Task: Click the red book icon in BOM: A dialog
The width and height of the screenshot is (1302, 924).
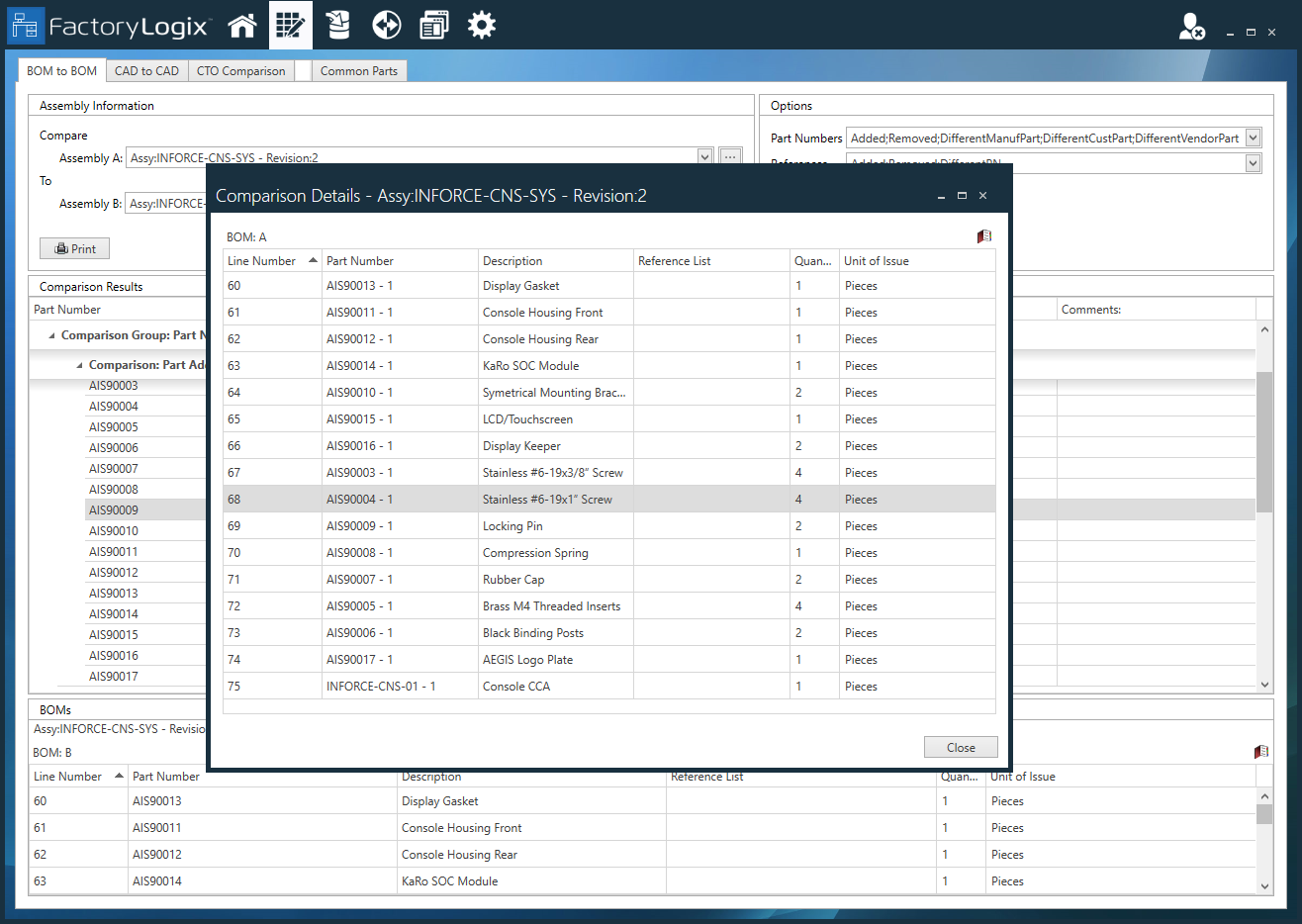Action: click(983, 236)
